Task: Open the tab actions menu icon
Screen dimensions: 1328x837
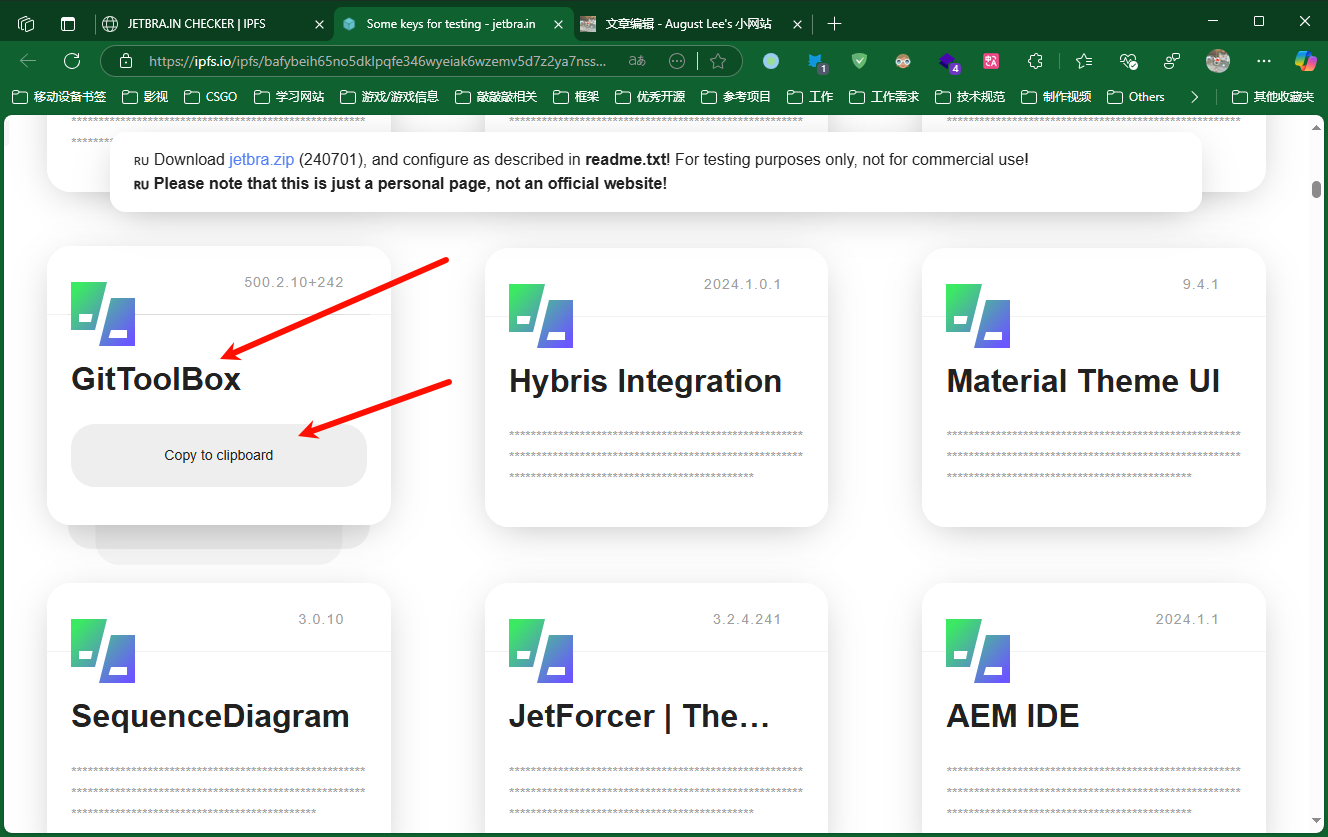Action: click(68, 23)
